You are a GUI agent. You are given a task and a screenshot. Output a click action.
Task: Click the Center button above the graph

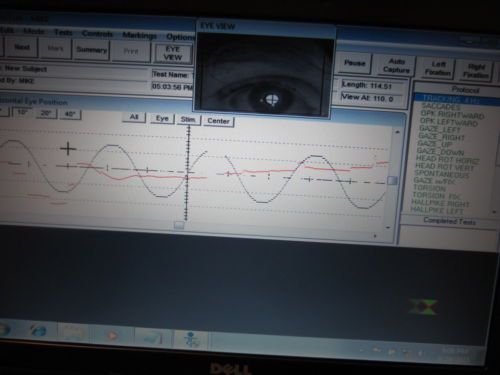tap(218, 121)
